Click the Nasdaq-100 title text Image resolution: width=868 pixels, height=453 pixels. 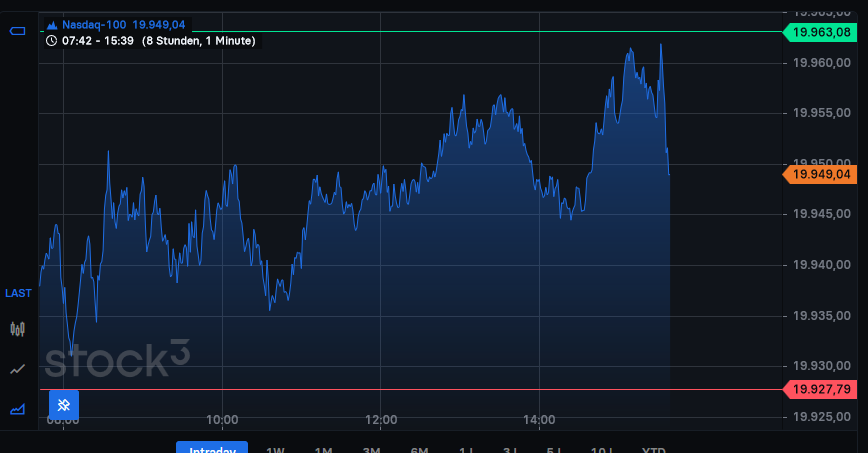[94, 25]
